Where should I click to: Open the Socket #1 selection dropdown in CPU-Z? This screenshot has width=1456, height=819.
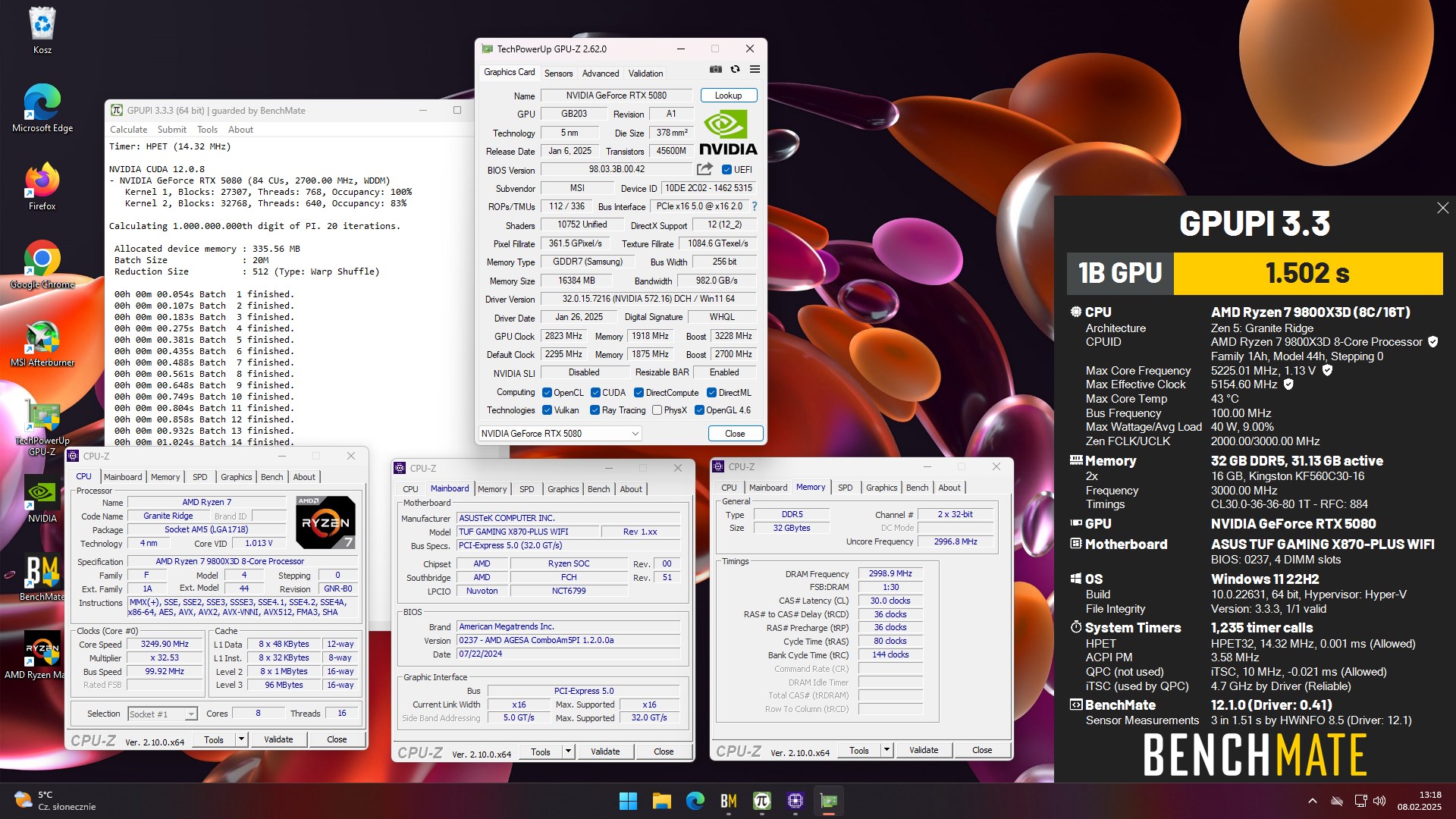(x=162, y=714)
